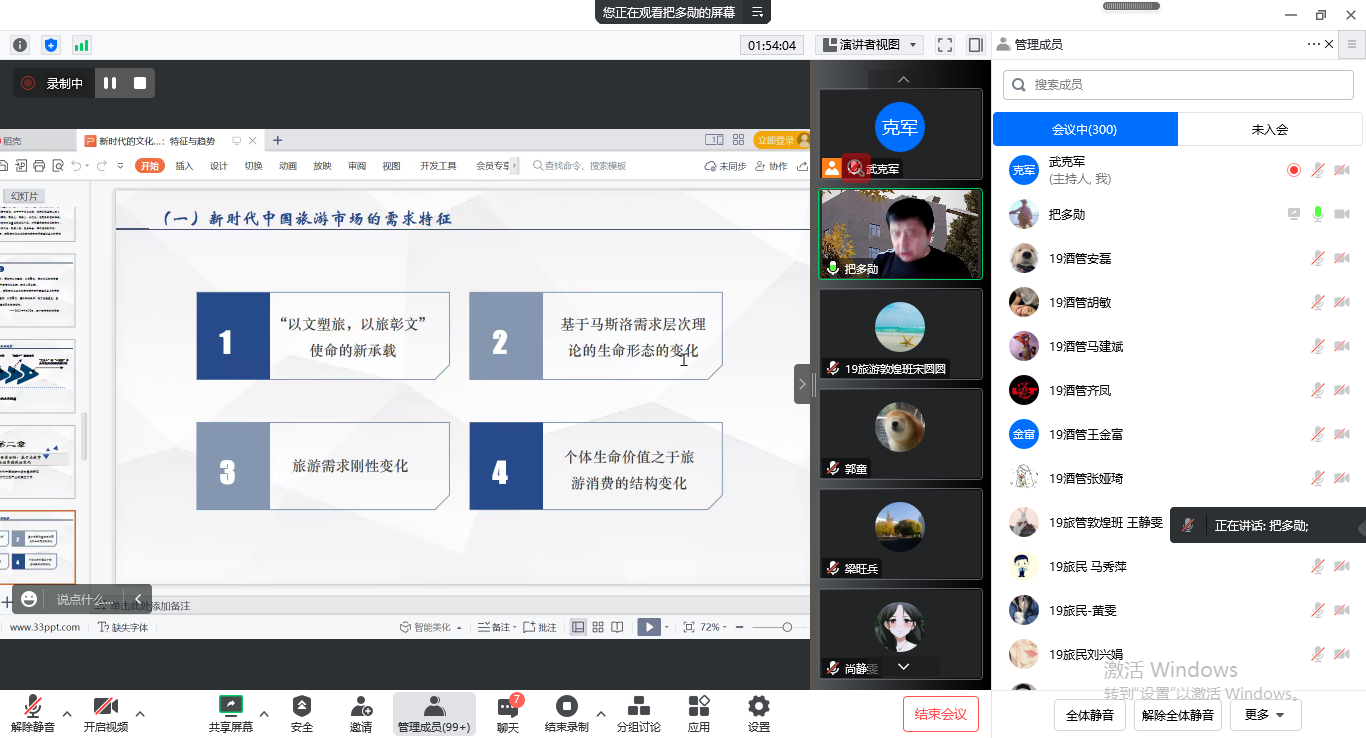Click the meeting info icon at top-left
The image size is (1366, 738).
[20, 45]
